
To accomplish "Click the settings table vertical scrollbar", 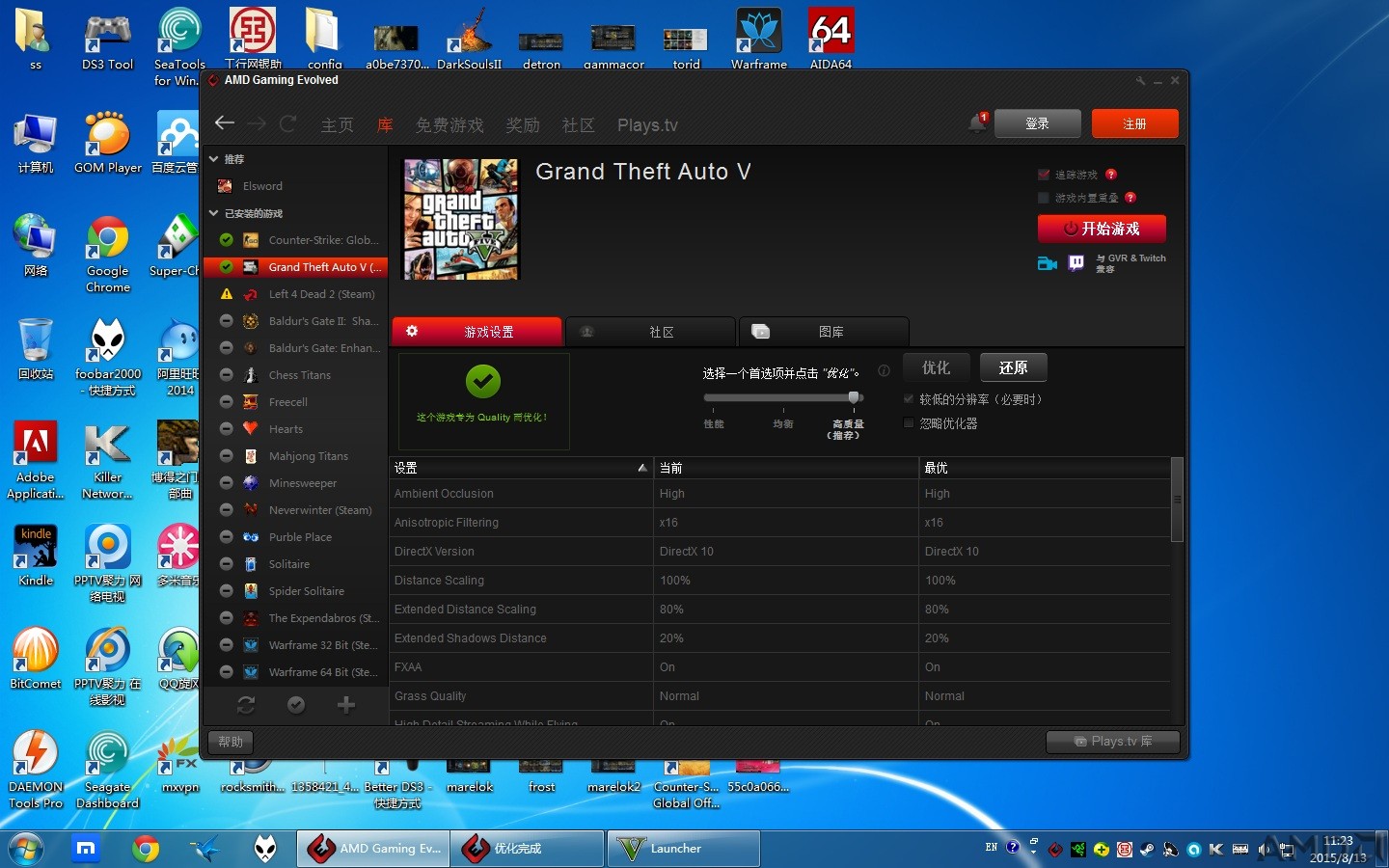I will [1177, 500].
